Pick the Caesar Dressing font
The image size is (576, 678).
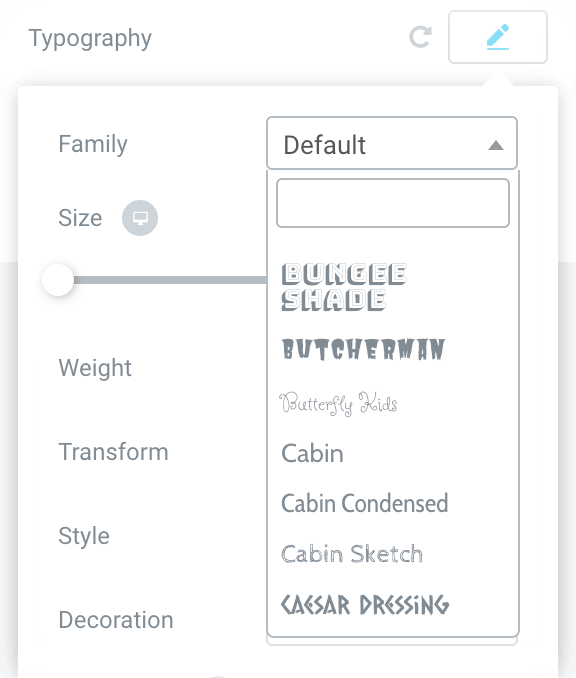tap(365, 604)
